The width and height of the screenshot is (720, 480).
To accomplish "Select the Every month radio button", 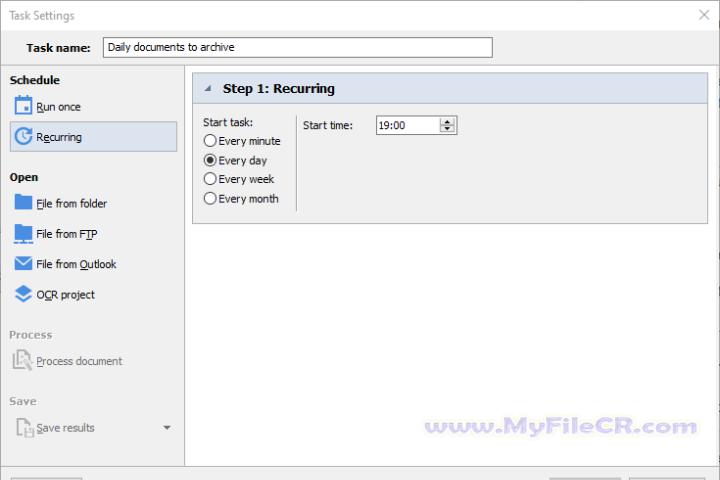I will (x=210, y=198).
